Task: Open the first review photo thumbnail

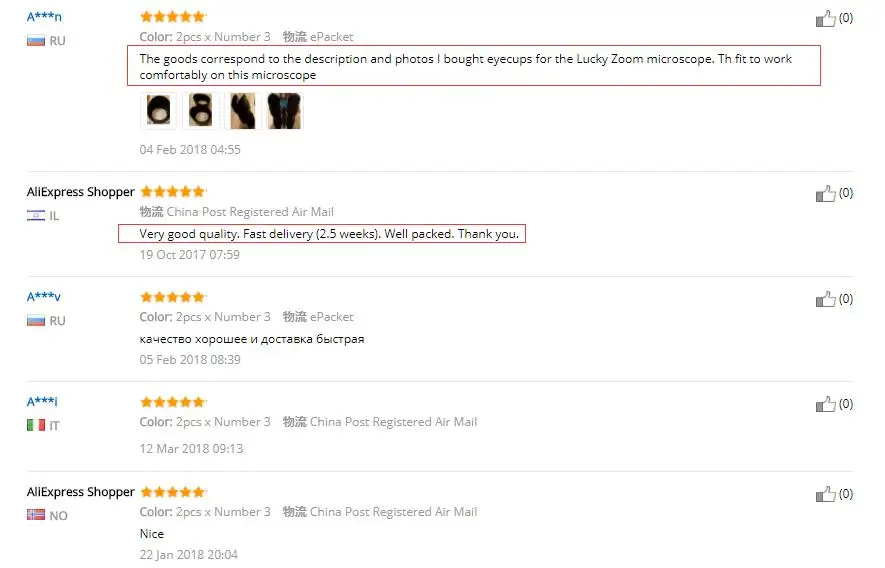Action: pyautogui.click(x=158, y=111)
